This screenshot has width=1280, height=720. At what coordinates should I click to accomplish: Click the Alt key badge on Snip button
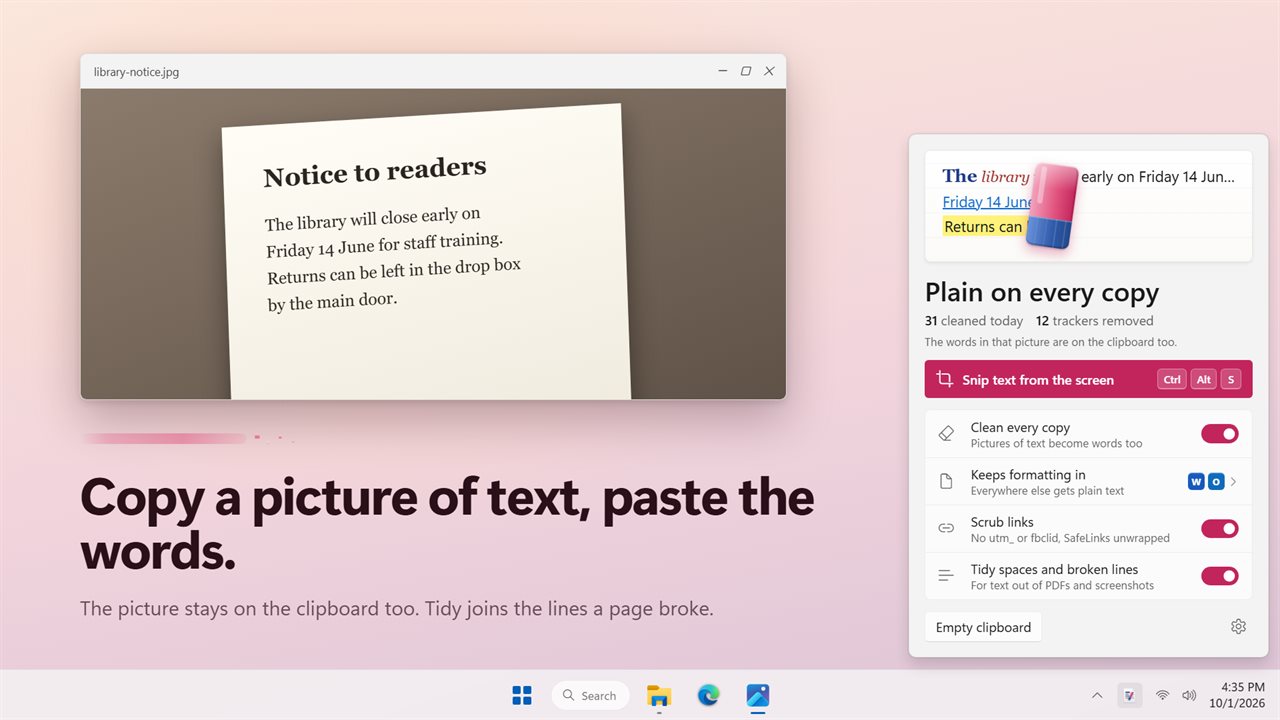(1204, 380)
